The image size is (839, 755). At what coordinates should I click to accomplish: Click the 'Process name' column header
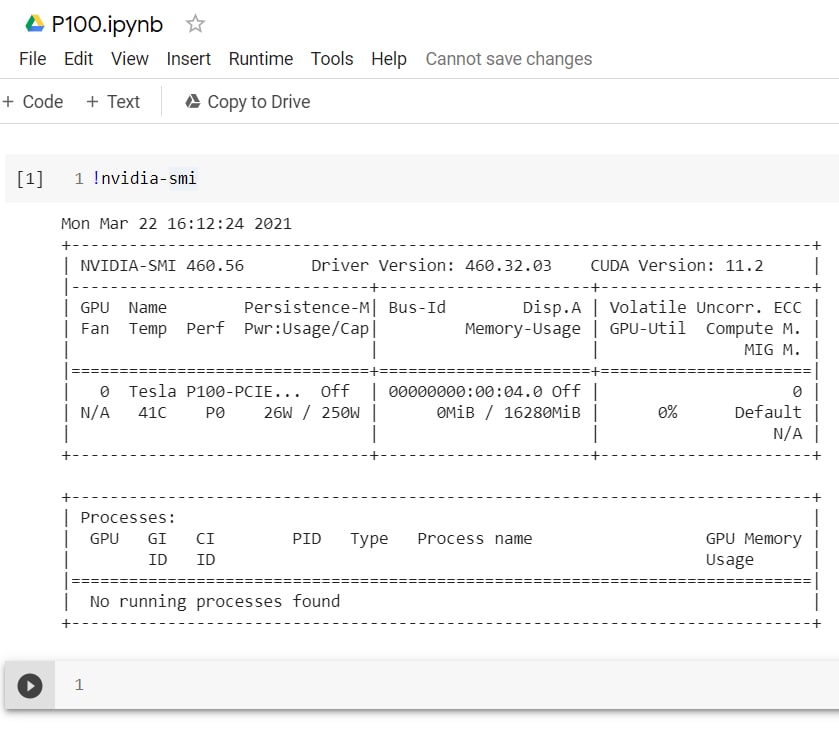tap(475, 538)
